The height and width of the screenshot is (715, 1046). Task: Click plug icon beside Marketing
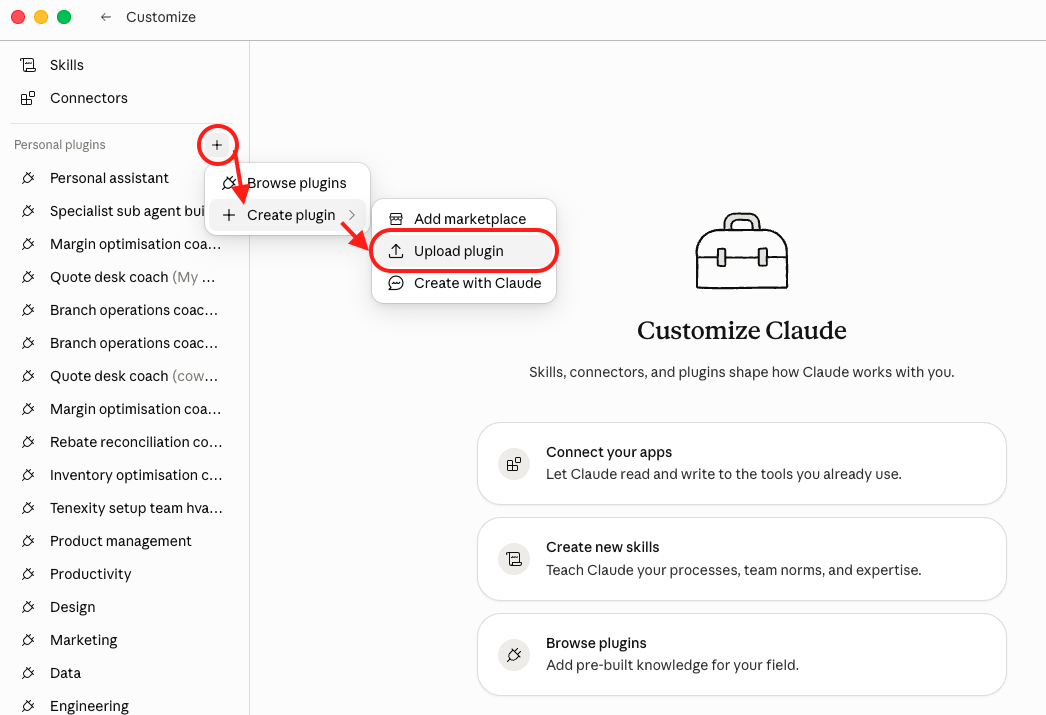pos(28,640)
